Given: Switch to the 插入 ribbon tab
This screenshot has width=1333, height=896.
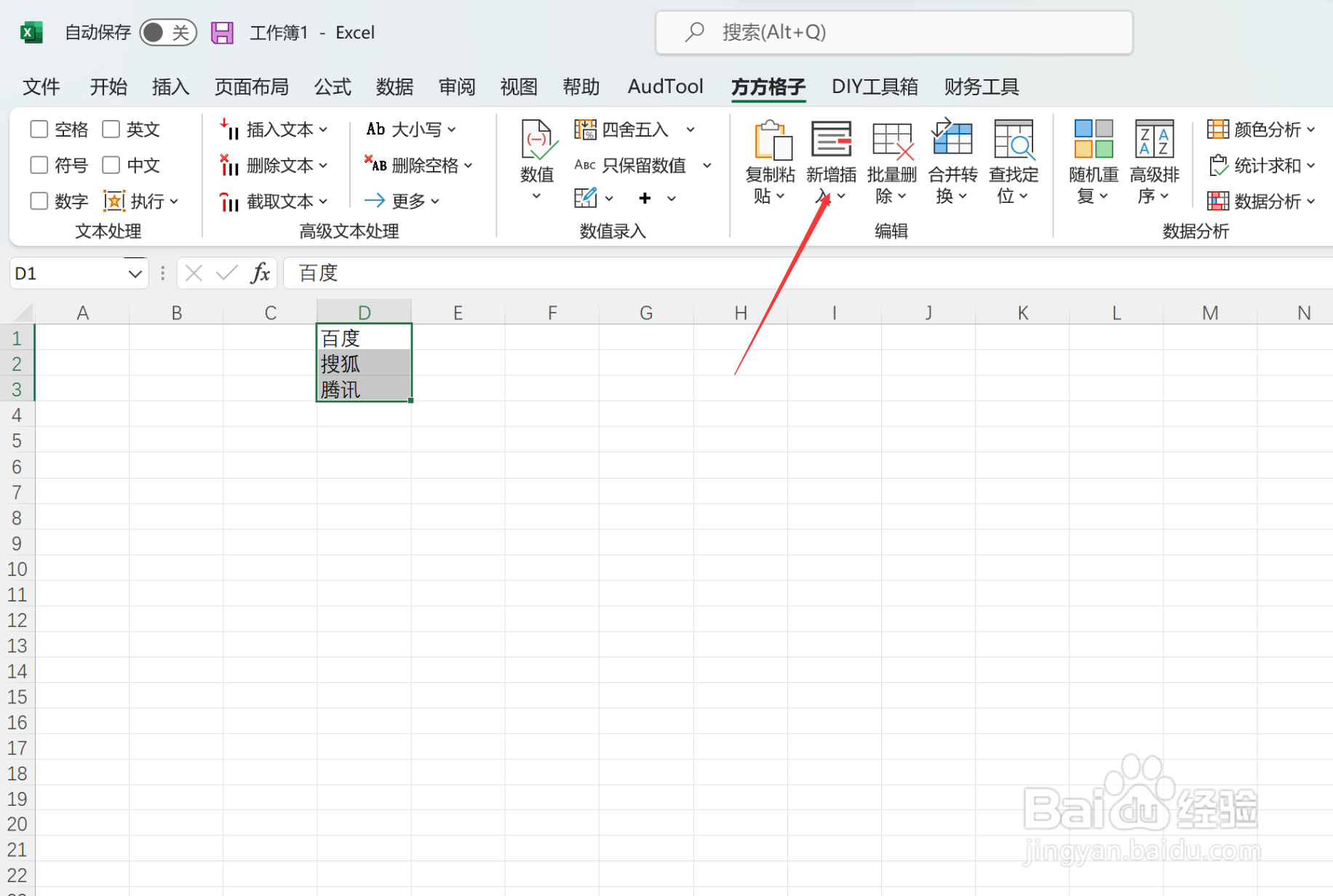Looking at the screenshot, I should [170, 87].
